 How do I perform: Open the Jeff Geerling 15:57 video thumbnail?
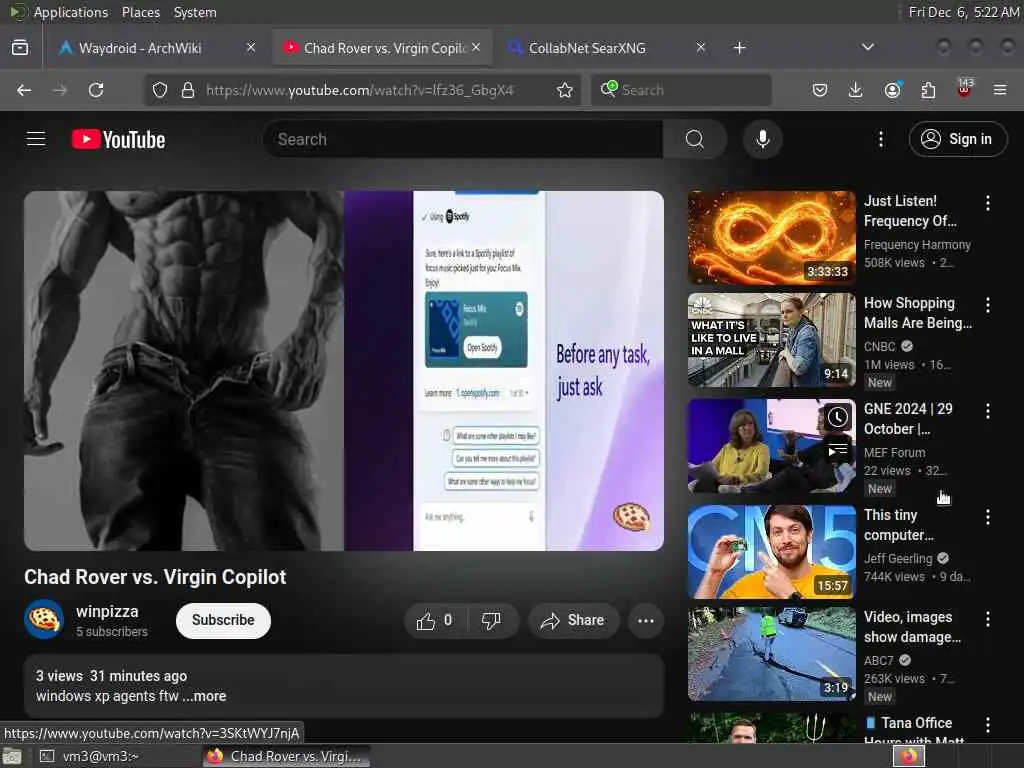coord(771,551)
